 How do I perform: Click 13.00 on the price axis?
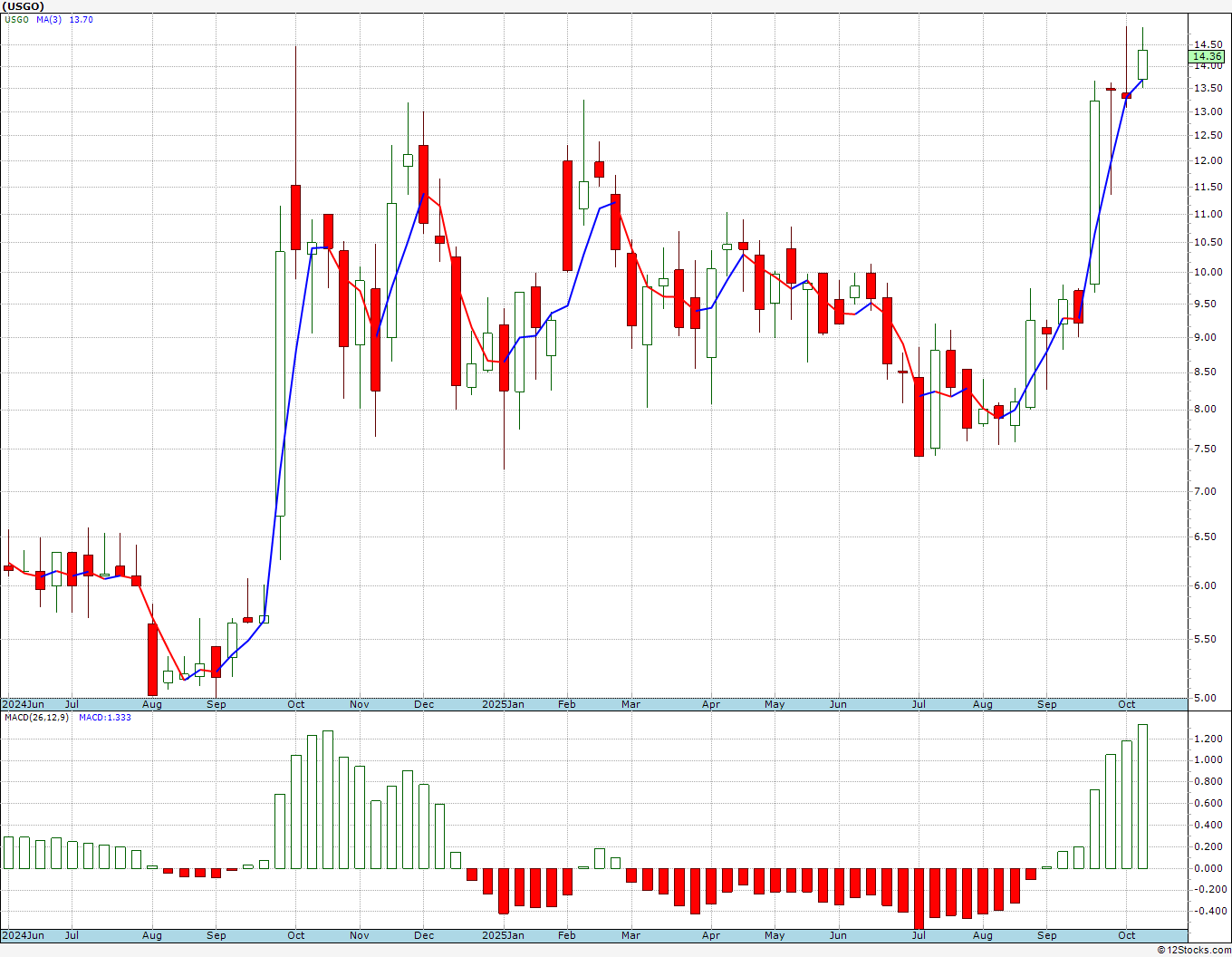[x=1207, y=112]
